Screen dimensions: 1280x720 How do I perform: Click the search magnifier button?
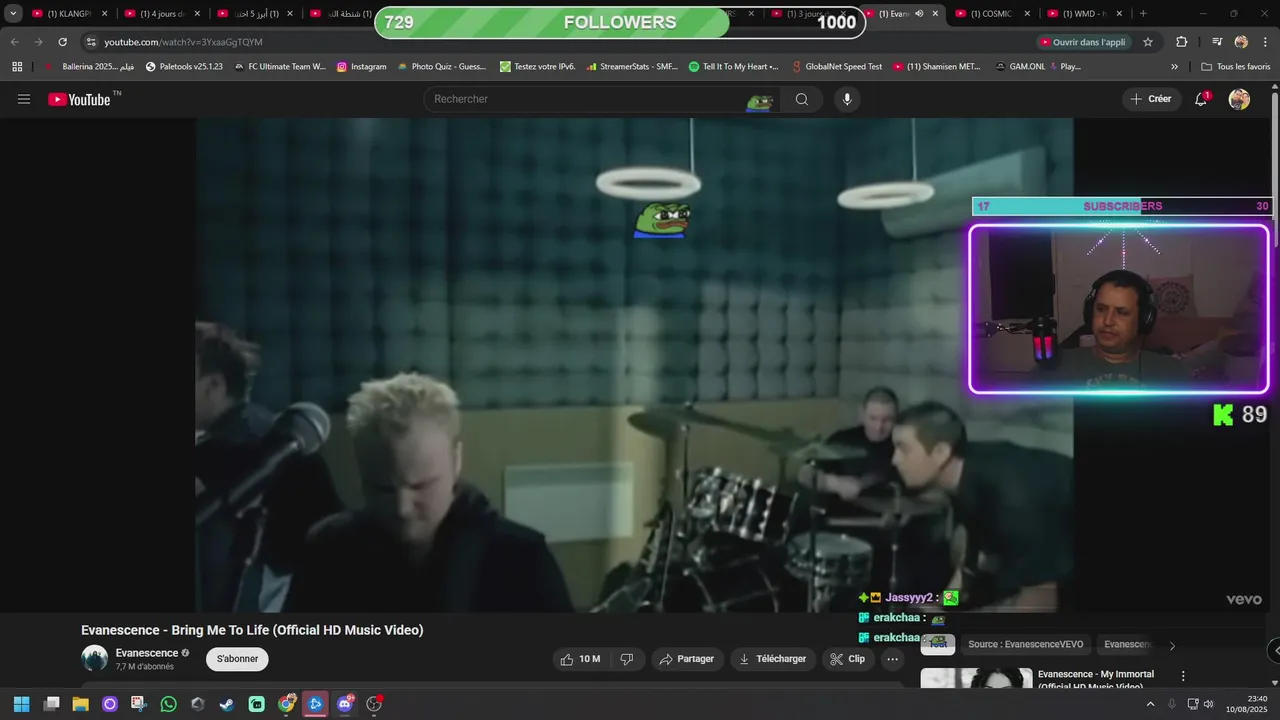(802, 99)
